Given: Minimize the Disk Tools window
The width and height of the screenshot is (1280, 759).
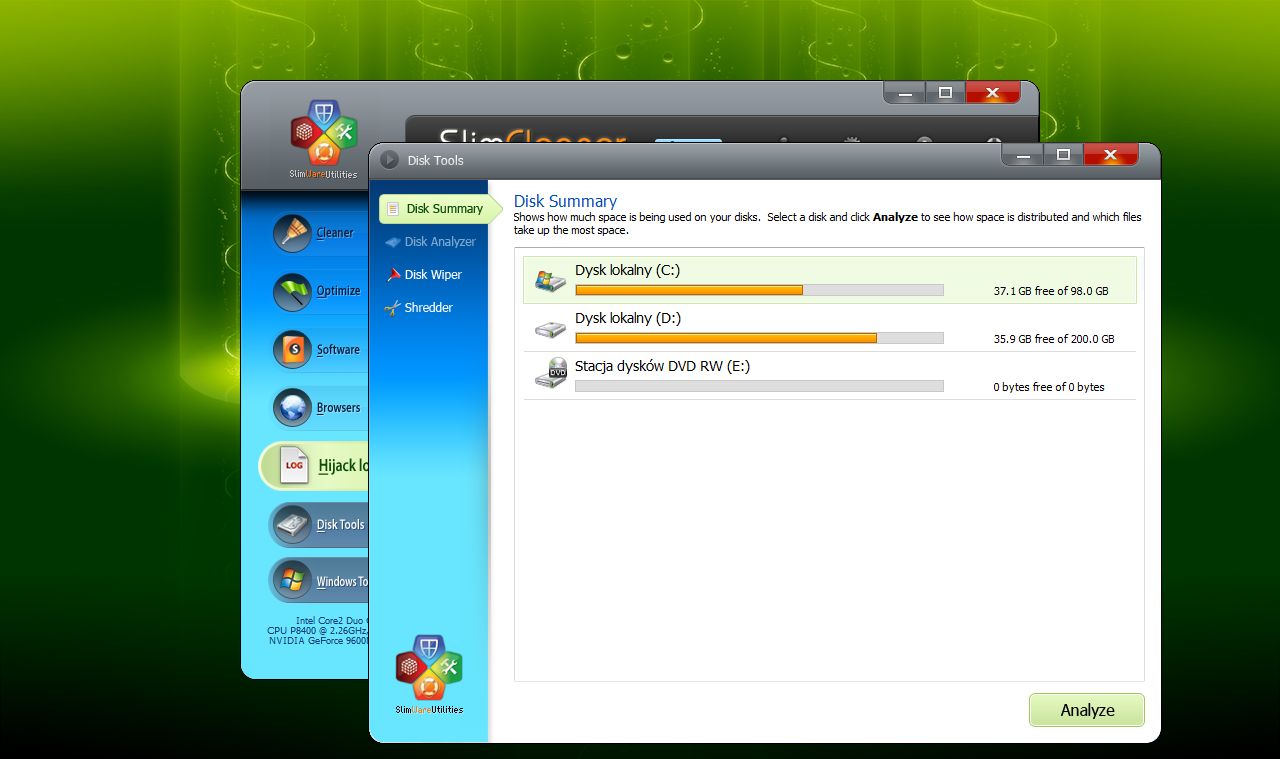Looking at the screenshot, I should (x=1022, y=155).
